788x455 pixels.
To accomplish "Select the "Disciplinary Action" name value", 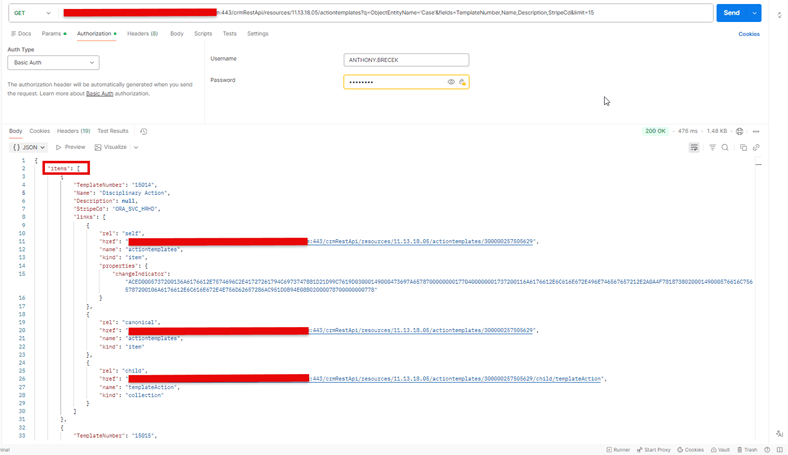I will tap(133, 193).
